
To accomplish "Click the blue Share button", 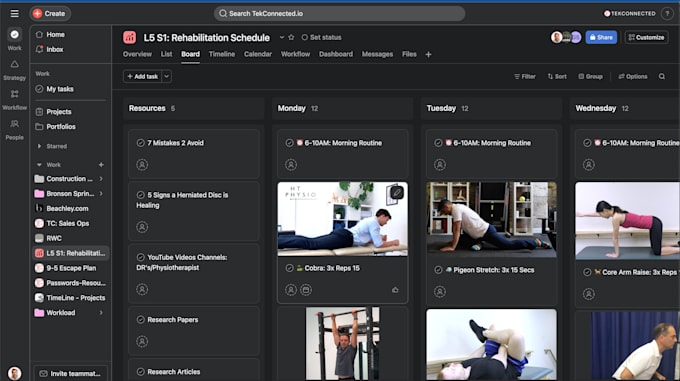I will [x=601, y=37].
